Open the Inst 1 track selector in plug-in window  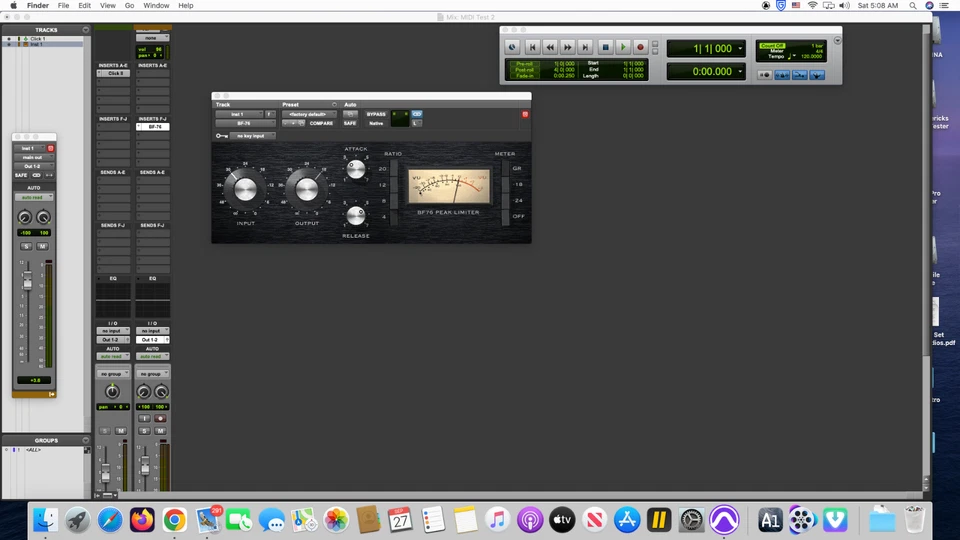[239, 114]
